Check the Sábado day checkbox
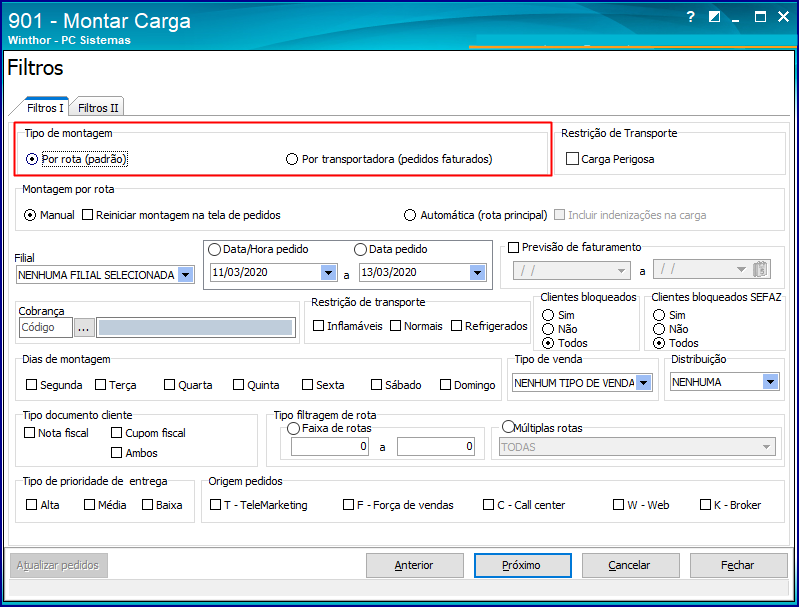 [x=377, y=385]
